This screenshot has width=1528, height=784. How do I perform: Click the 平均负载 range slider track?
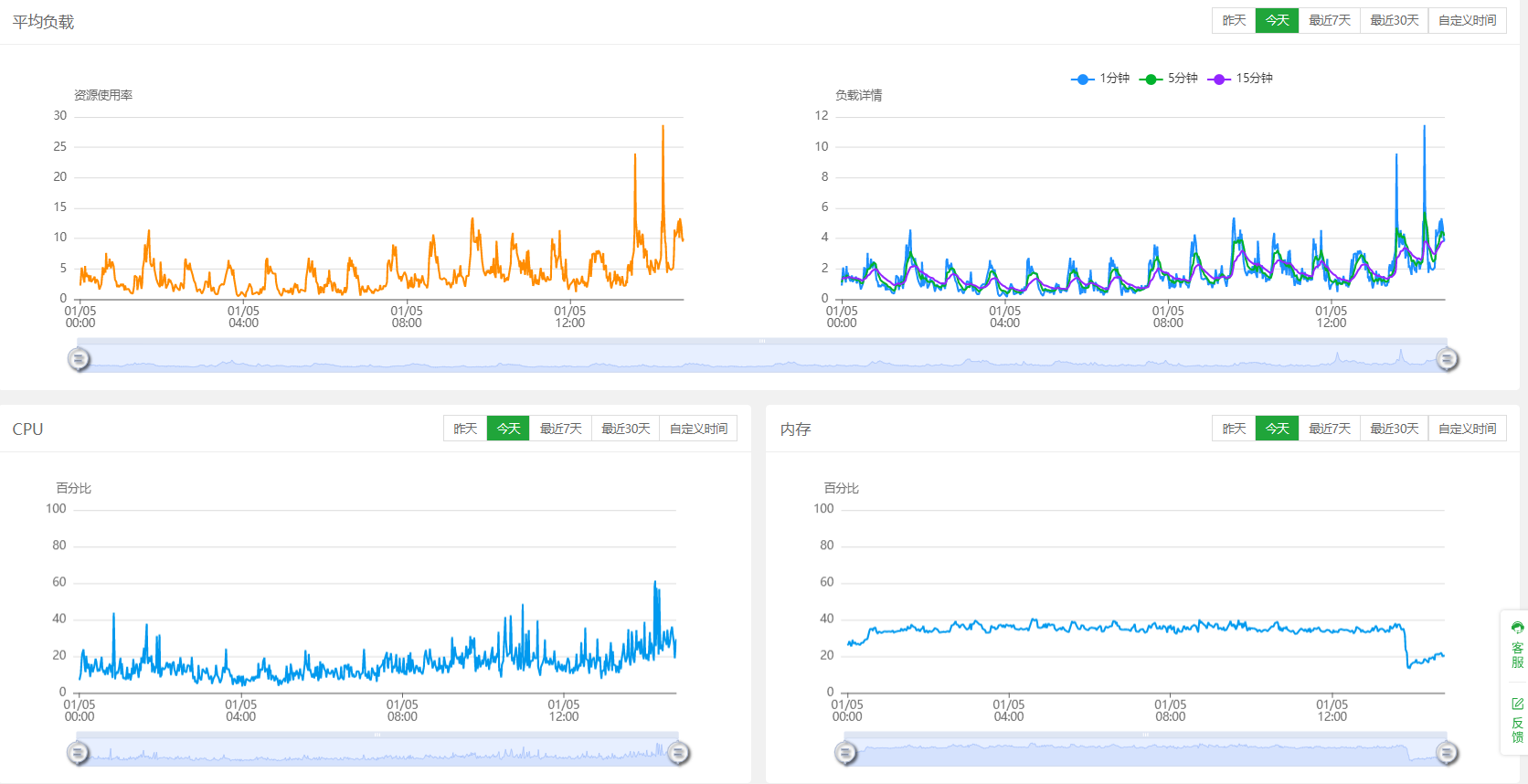pos(762,356)
